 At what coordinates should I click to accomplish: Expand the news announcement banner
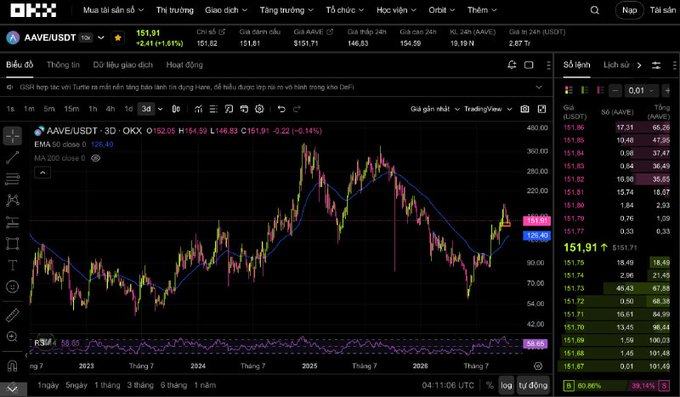point(539,87)
